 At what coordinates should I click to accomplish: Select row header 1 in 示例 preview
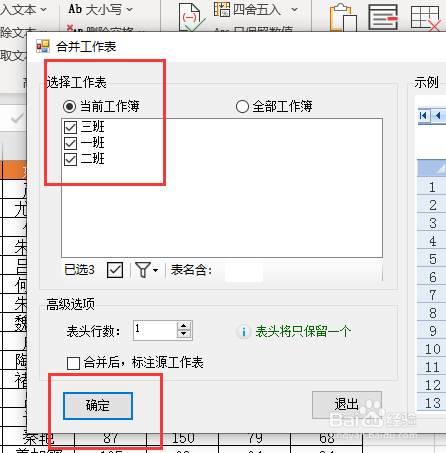(x=432, y=187)
